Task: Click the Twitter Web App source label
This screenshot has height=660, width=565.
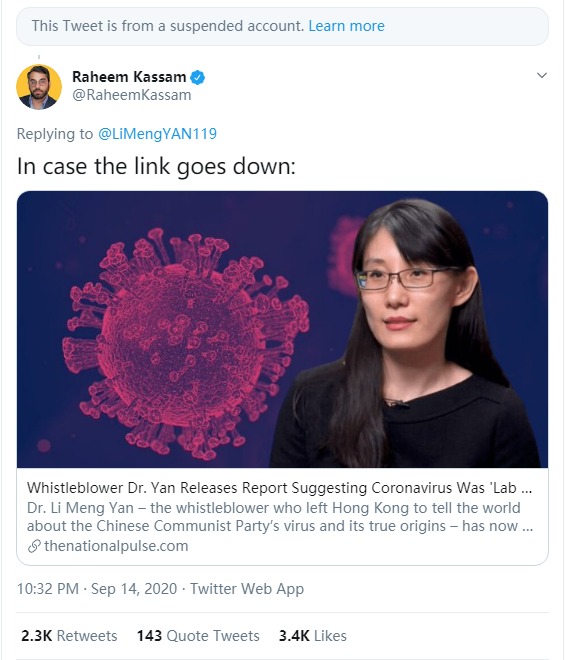Action: point(247,588)
